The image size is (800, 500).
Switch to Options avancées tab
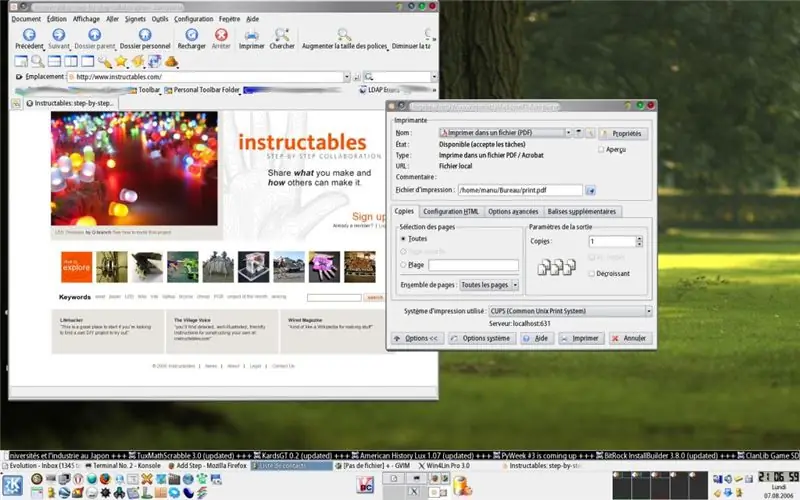coord(513,211)
